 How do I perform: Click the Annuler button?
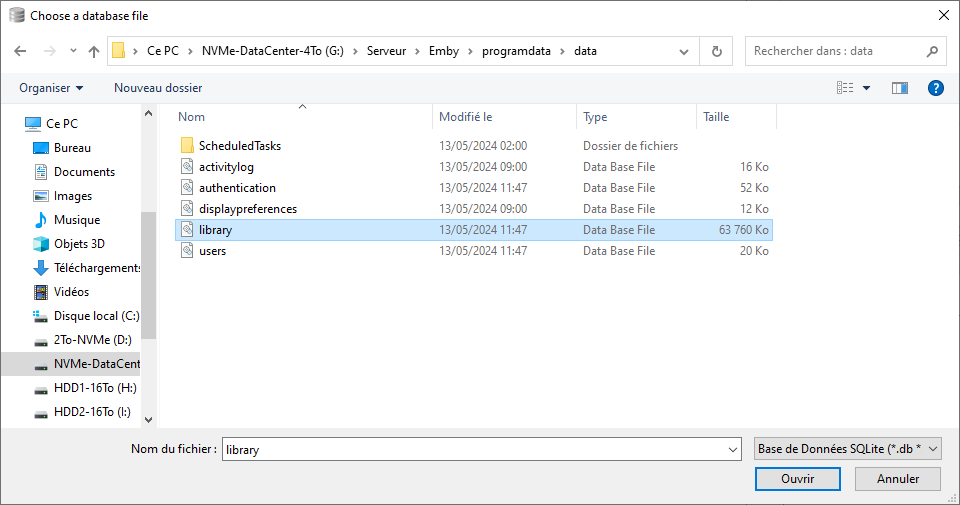(x=898, y=479)
